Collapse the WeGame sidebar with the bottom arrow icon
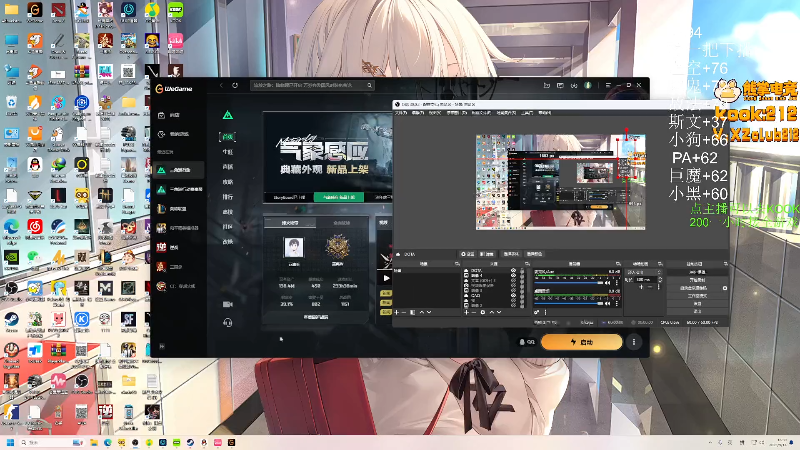This screenshot has height=450, width=800. (162, 346)
